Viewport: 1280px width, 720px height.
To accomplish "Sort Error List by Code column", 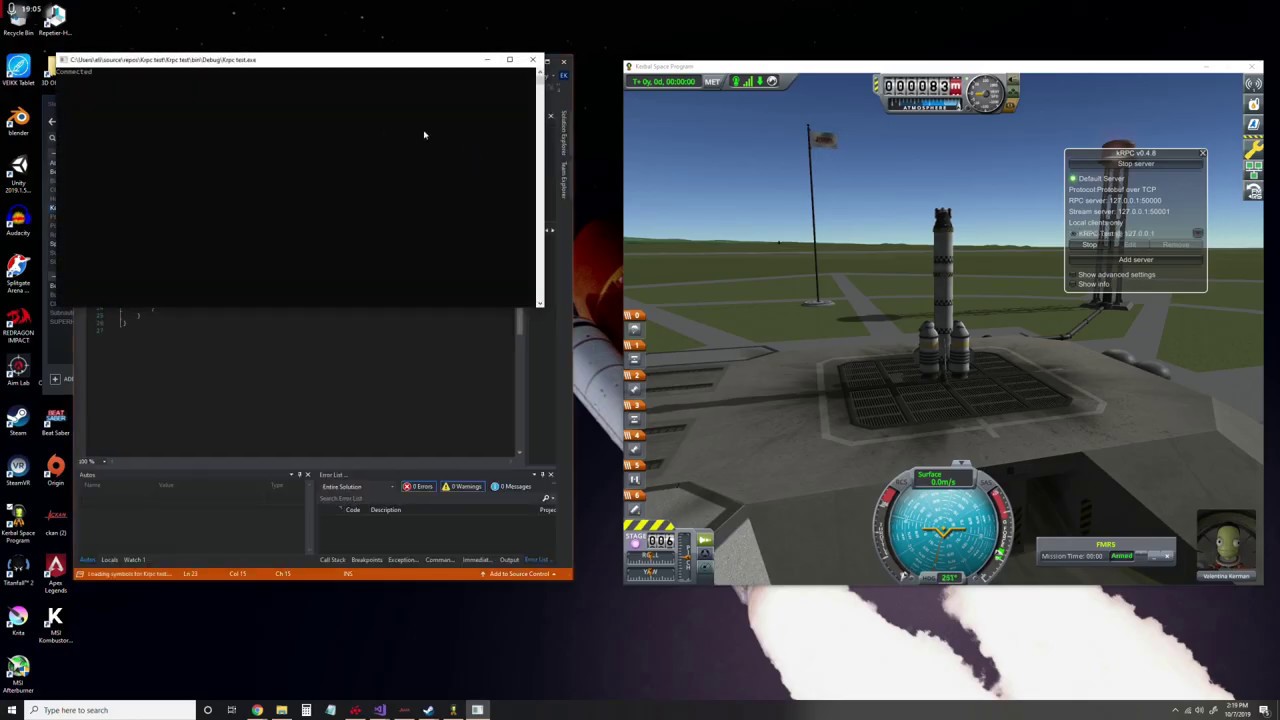I will [353, 510].
